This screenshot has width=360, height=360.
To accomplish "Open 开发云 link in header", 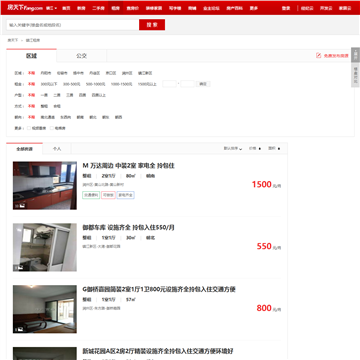I will point(326,8).
